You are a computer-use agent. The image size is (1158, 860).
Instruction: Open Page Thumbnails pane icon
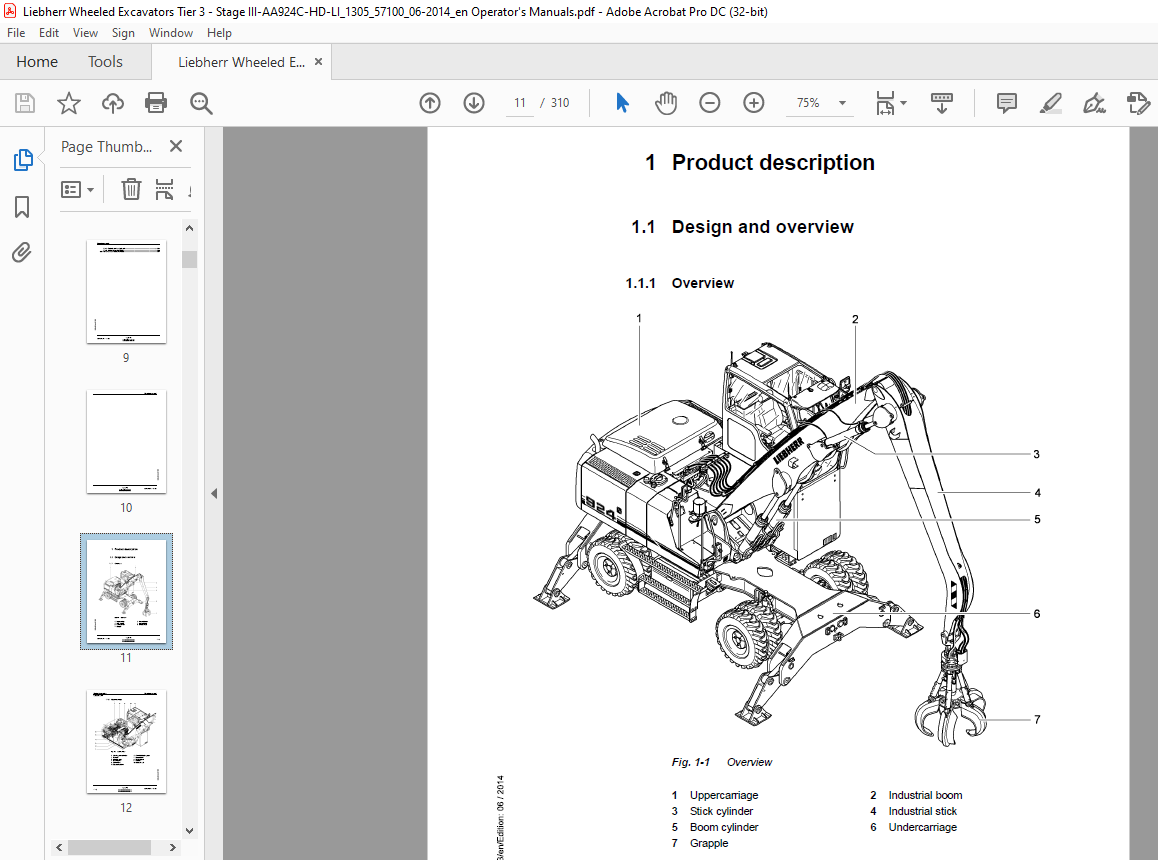(23, 160)
